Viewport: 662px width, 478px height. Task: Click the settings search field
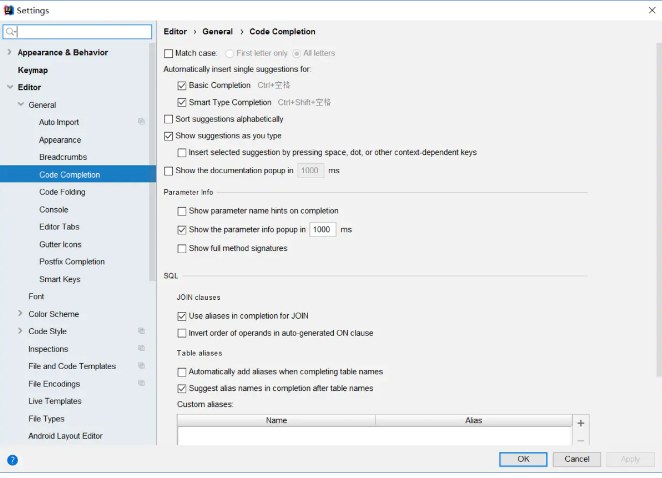pos(77,32)
